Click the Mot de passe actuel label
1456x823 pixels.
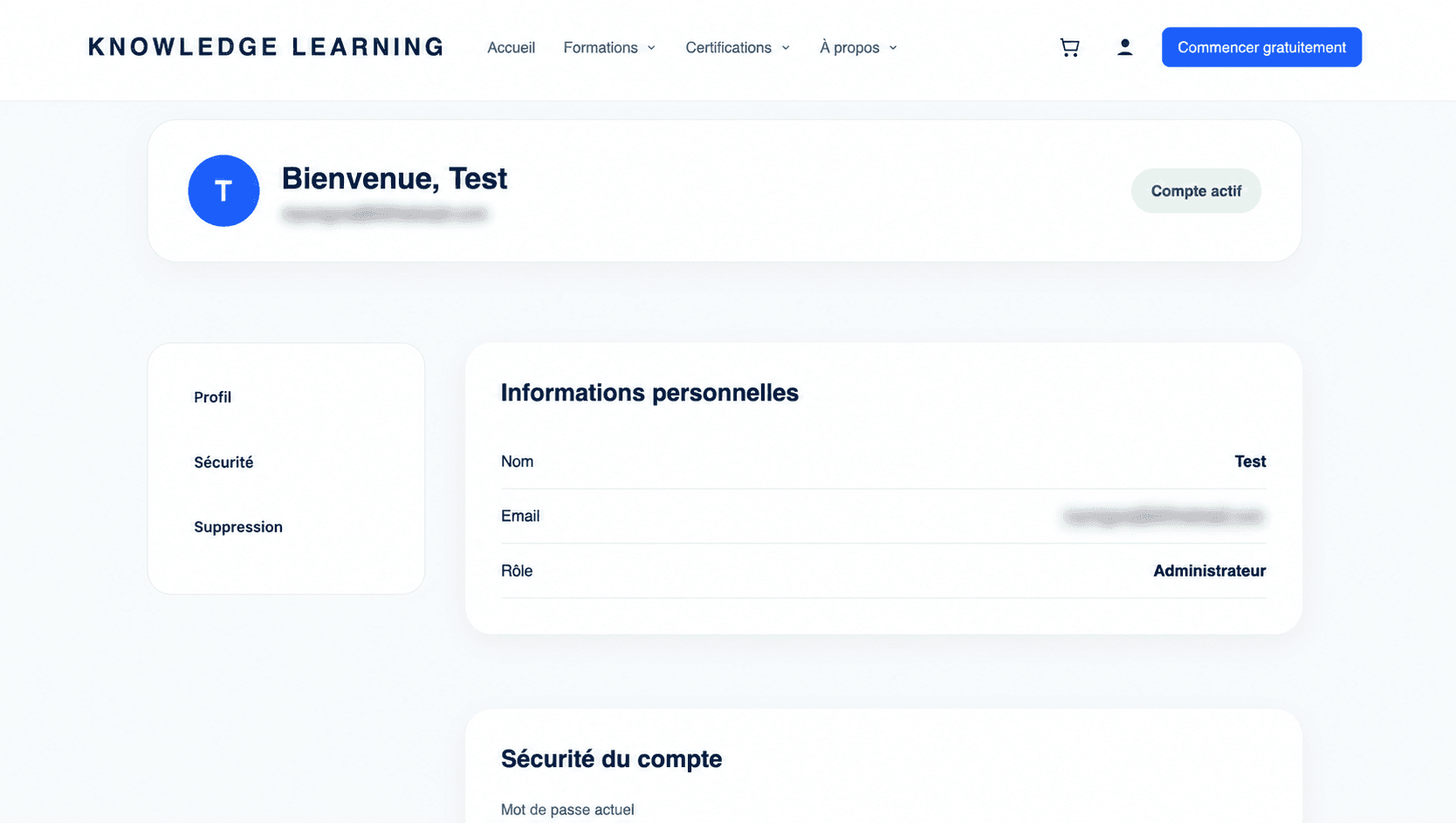tap(567, 810)
